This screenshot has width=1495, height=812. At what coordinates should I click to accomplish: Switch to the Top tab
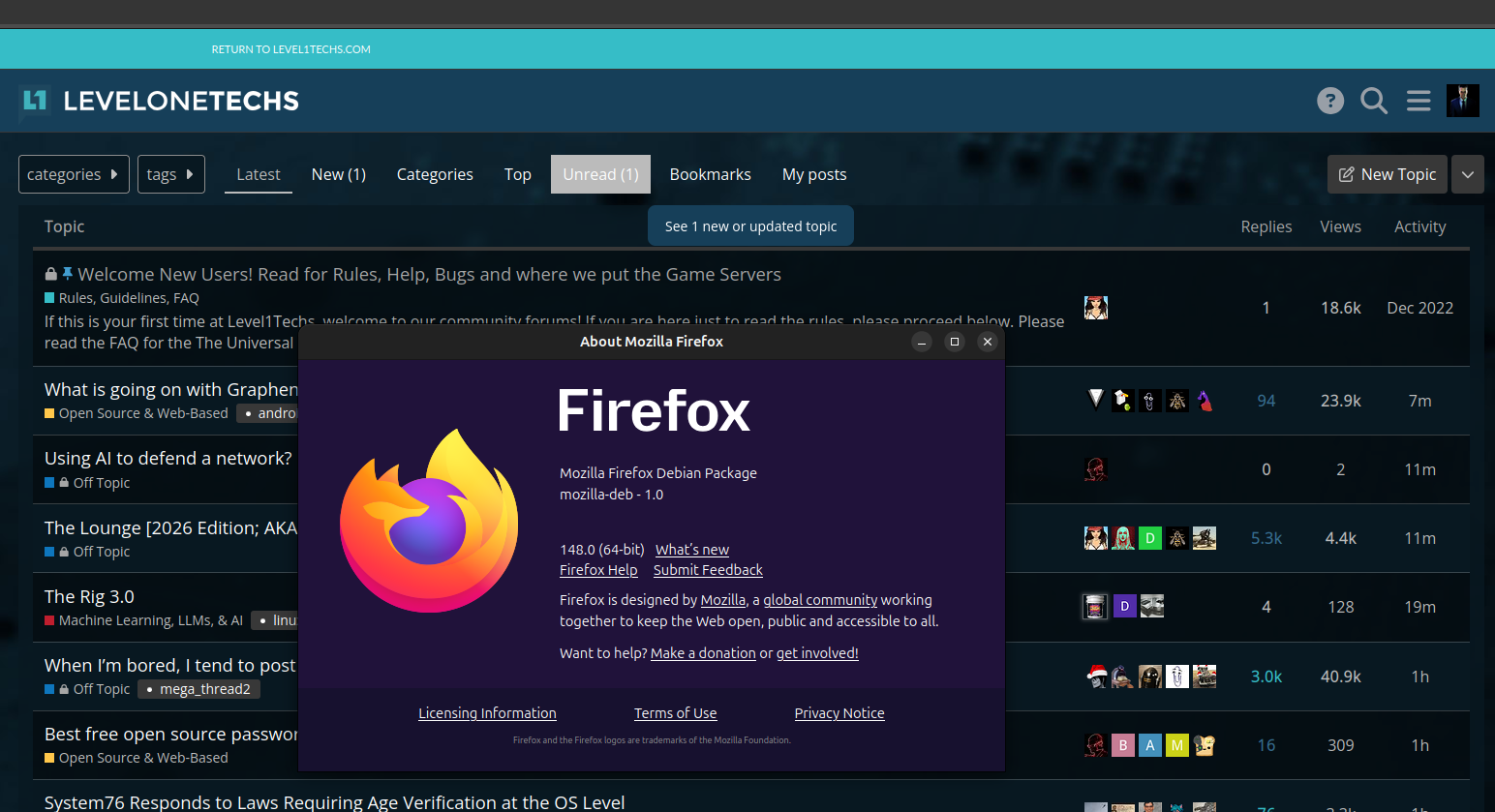517,174
